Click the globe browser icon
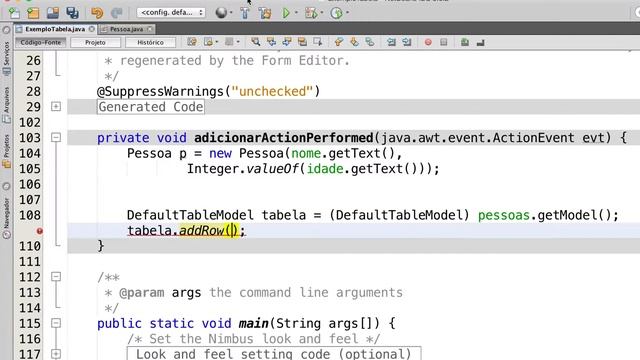 tap(221, 13)
